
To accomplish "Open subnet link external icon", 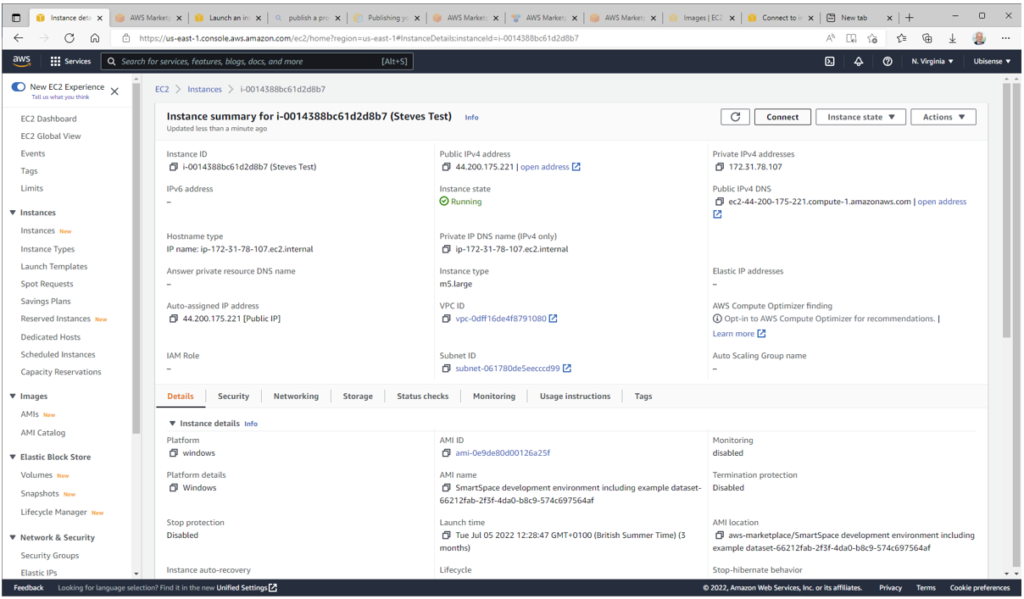I will pyautogui.click(x=567, y=368).
